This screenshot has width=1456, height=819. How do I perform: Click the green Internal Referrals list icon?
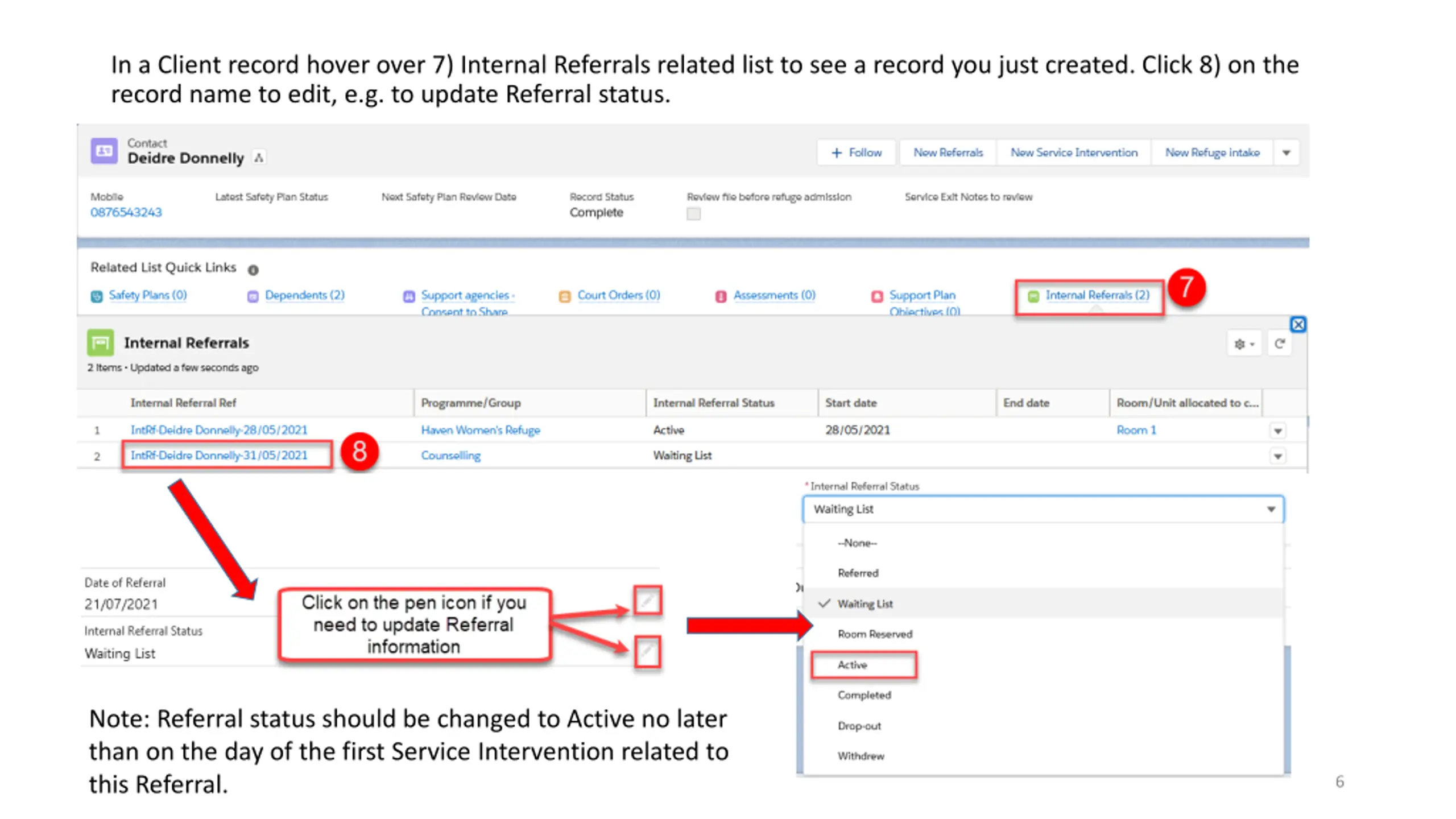tap(100, 342)
